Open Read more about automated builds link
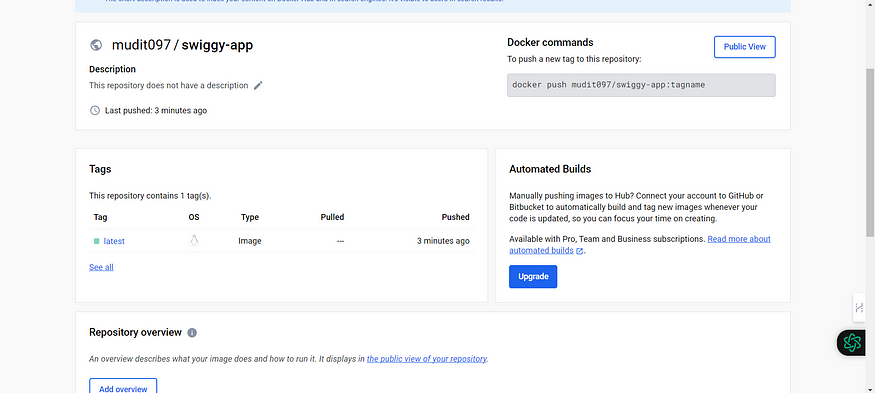875x393 pixels. [640, 245]
